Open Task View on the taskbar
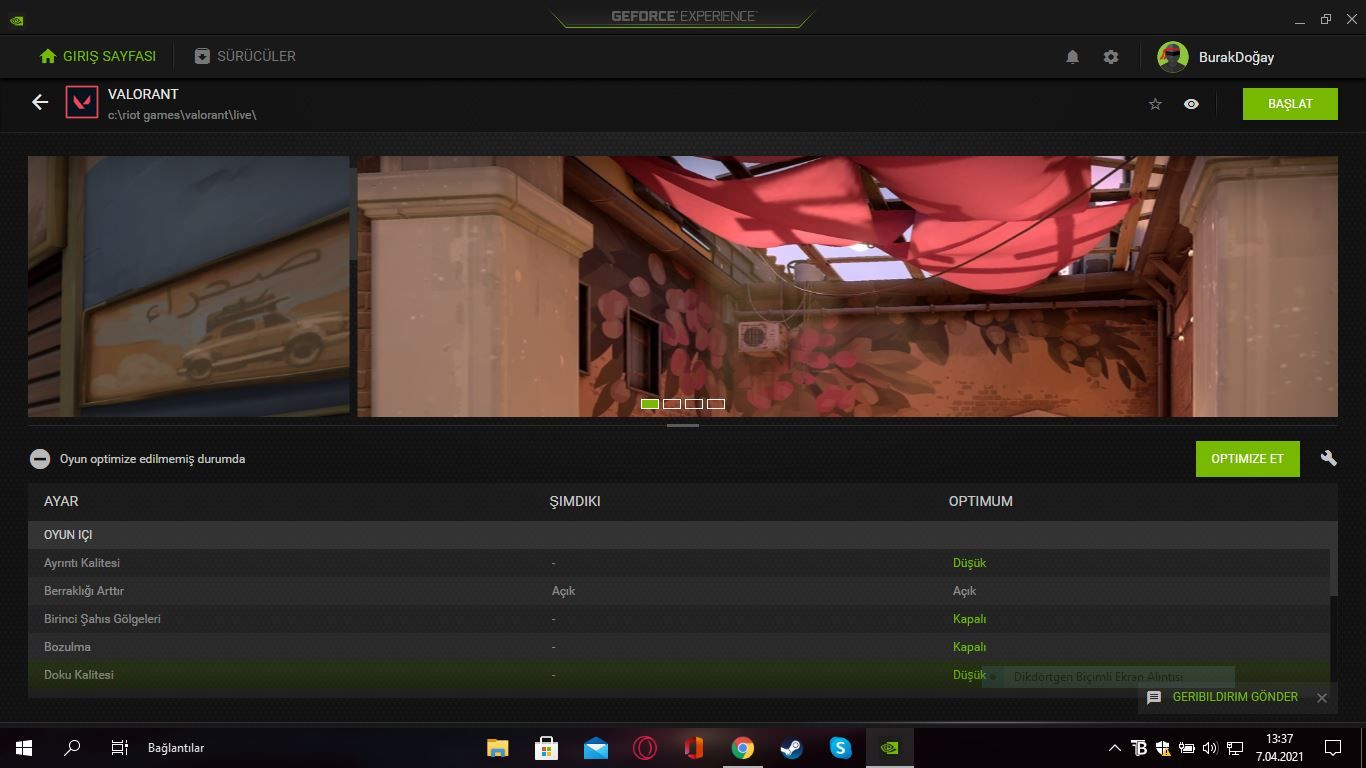 119,748
